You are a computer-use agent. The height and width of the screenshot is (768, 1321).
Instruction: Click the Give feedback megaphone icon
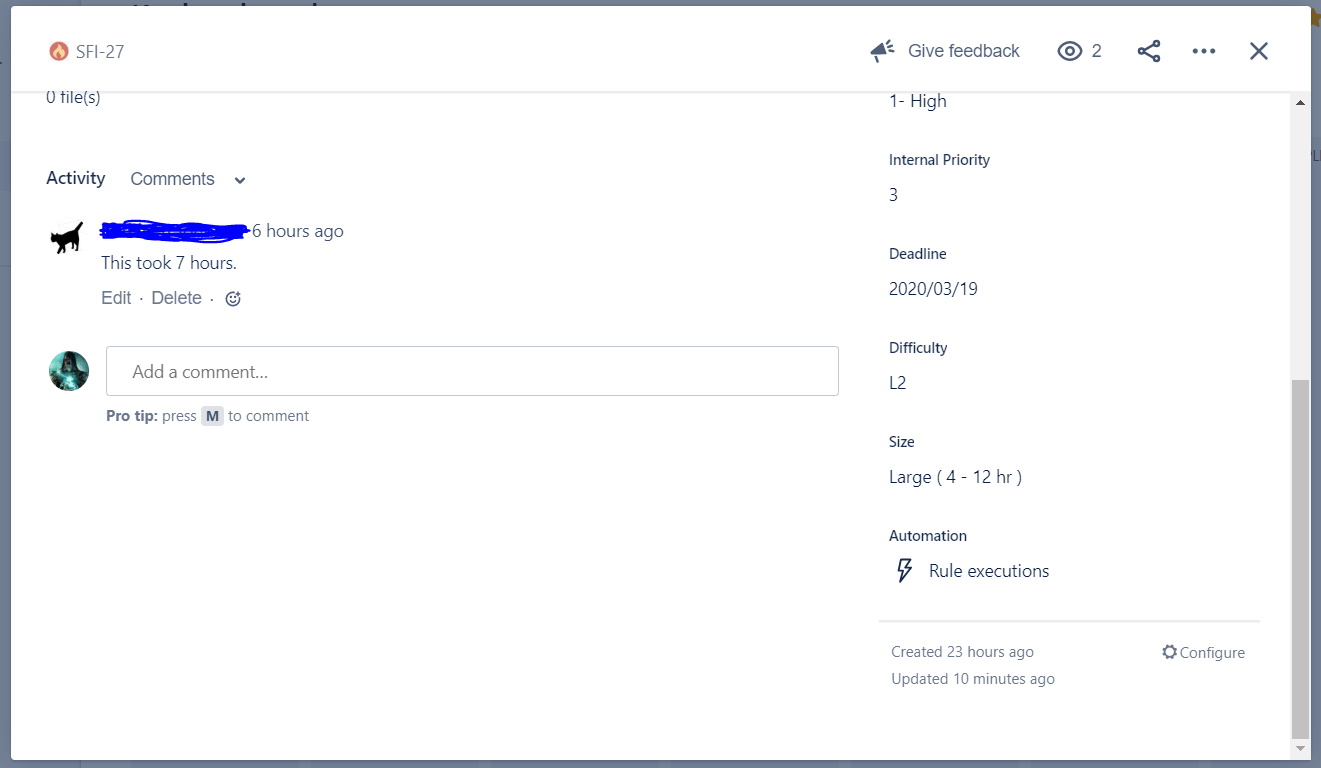coord(882,50)
